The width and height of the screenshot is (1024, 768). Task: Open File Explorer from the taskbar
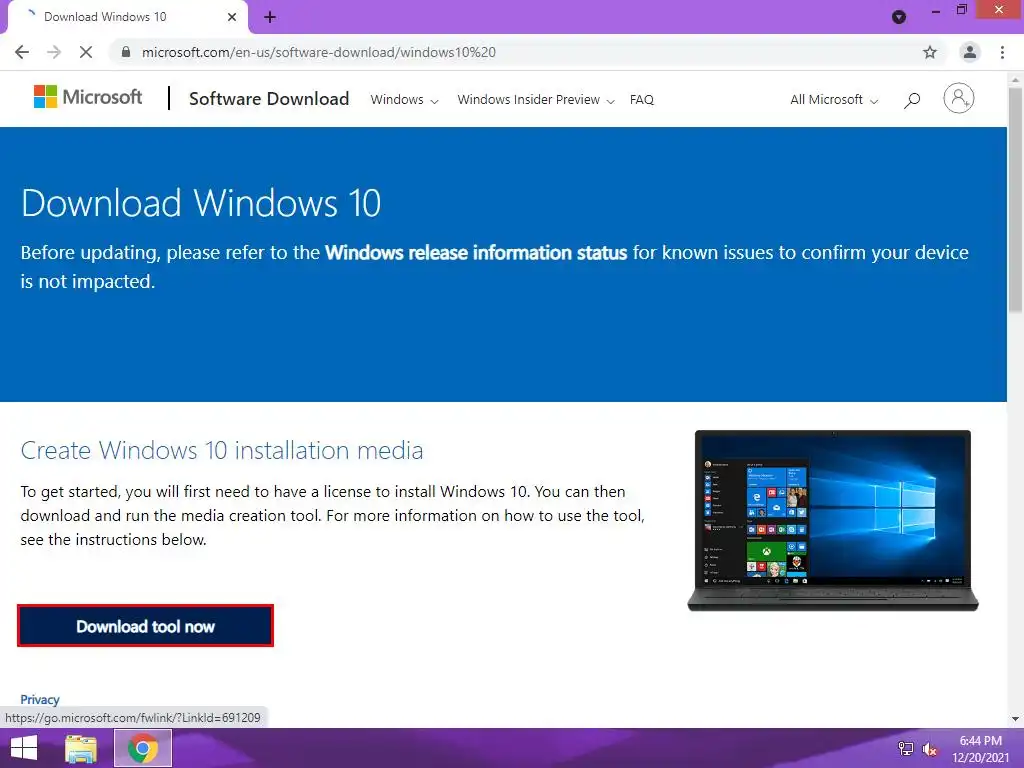pos(81,748)
